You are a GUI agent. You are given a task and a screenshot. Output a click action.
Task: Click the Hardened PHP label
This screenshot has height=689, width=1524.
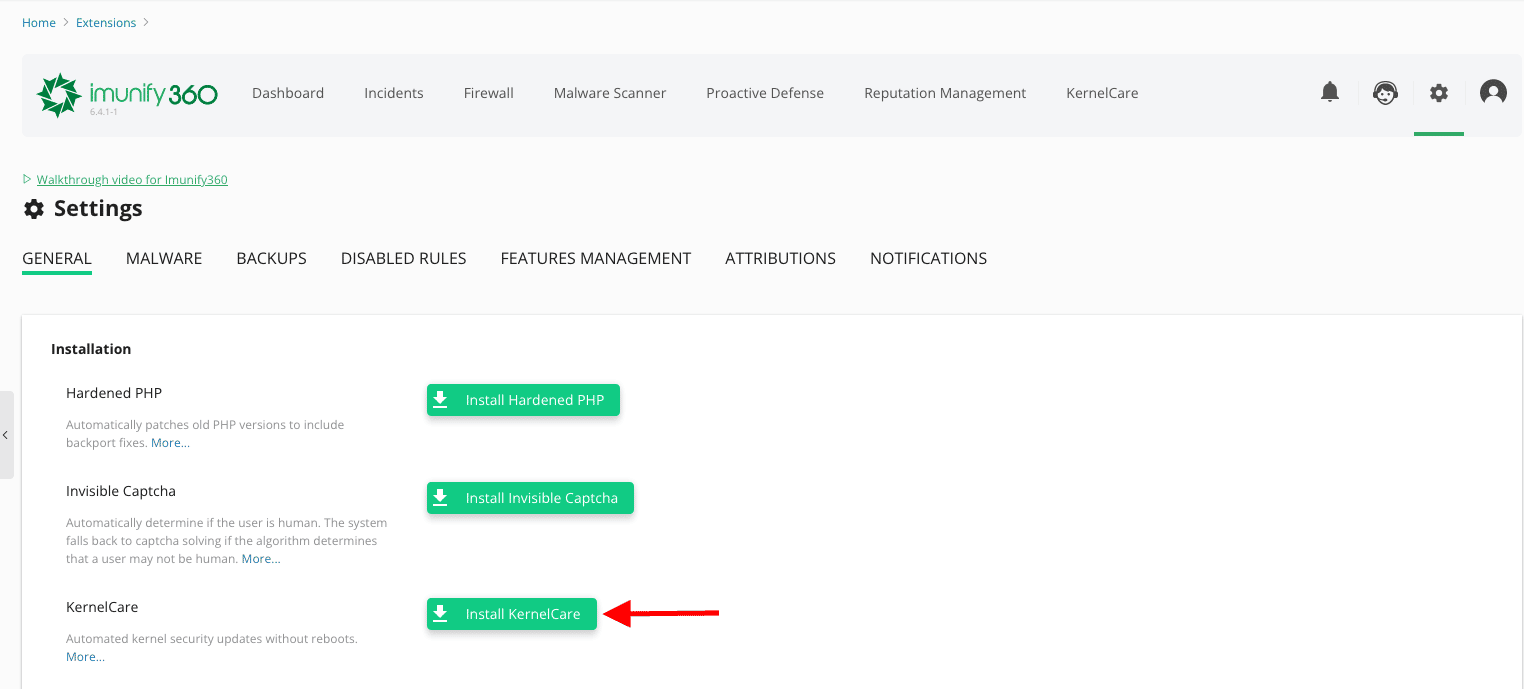click(114, 393)
